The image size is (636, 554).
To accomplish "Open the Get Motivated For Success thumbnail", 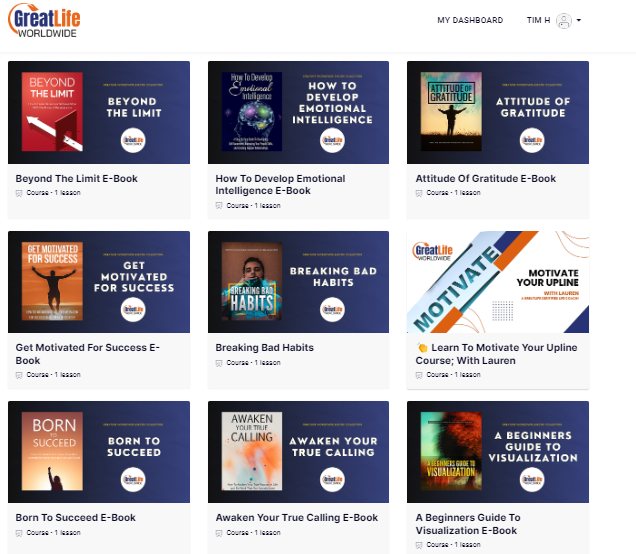I will click(x=99, y=282).
